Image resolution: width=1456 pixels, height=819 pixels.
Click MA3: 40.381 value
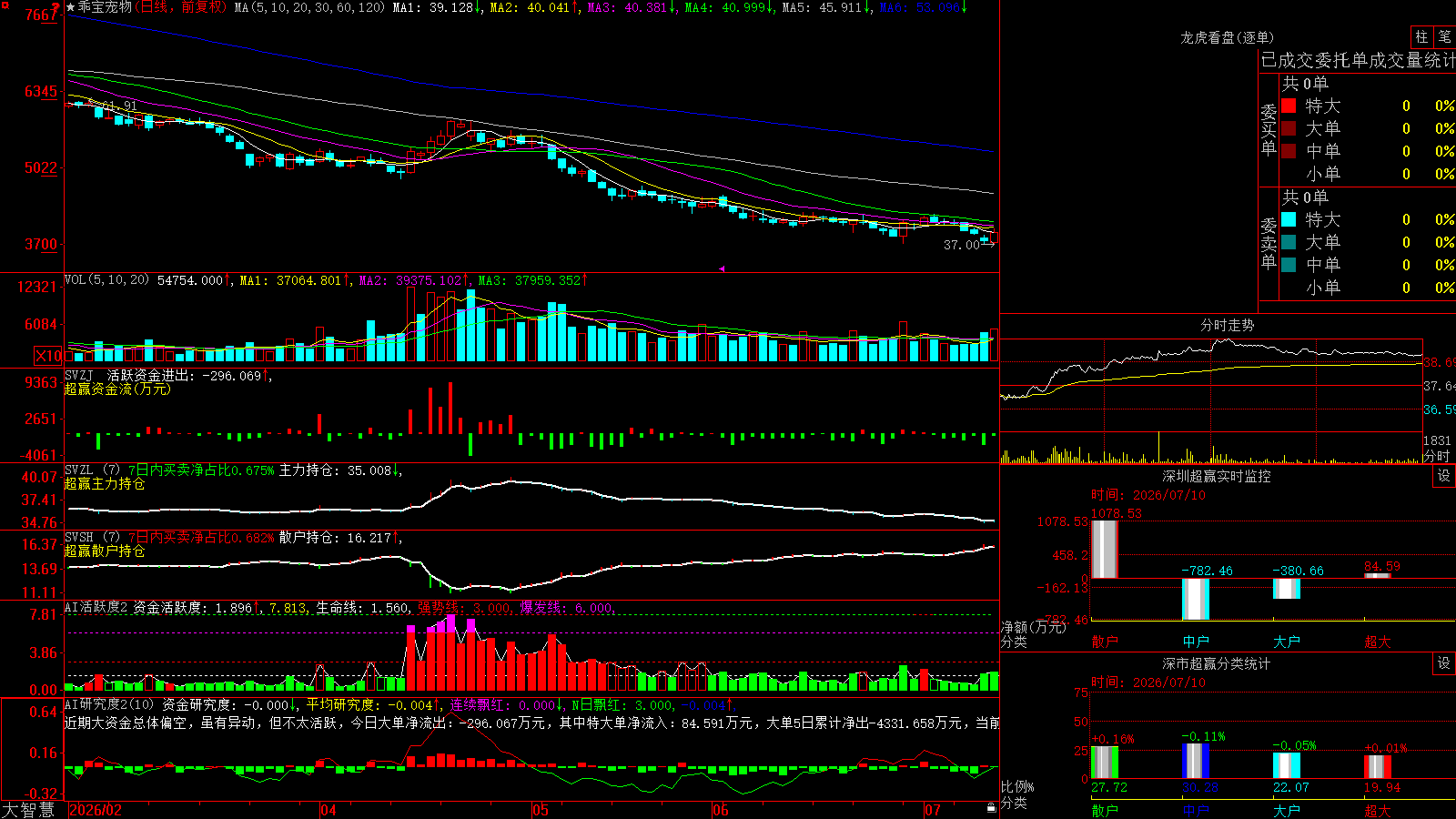(x=632, y=7)
